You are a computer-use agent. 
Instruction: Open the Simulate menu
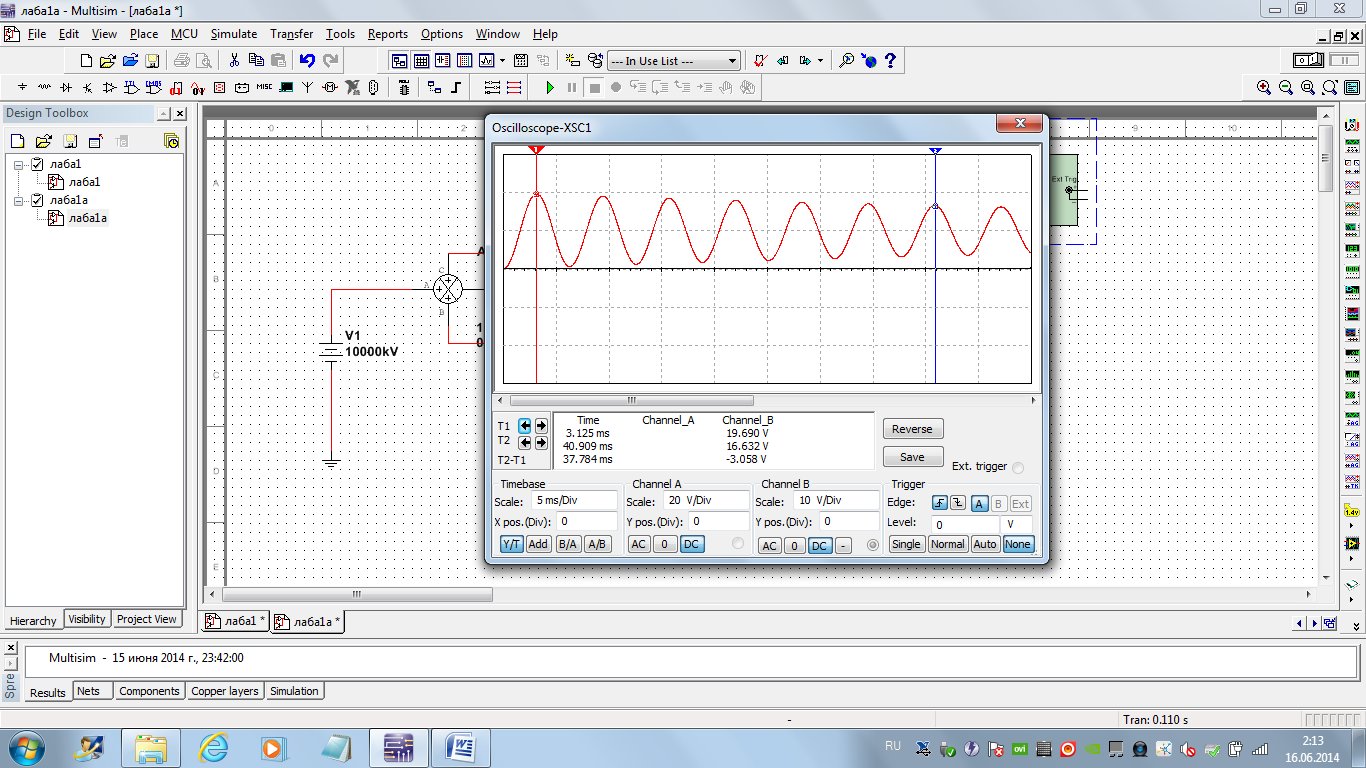(233, 34)
